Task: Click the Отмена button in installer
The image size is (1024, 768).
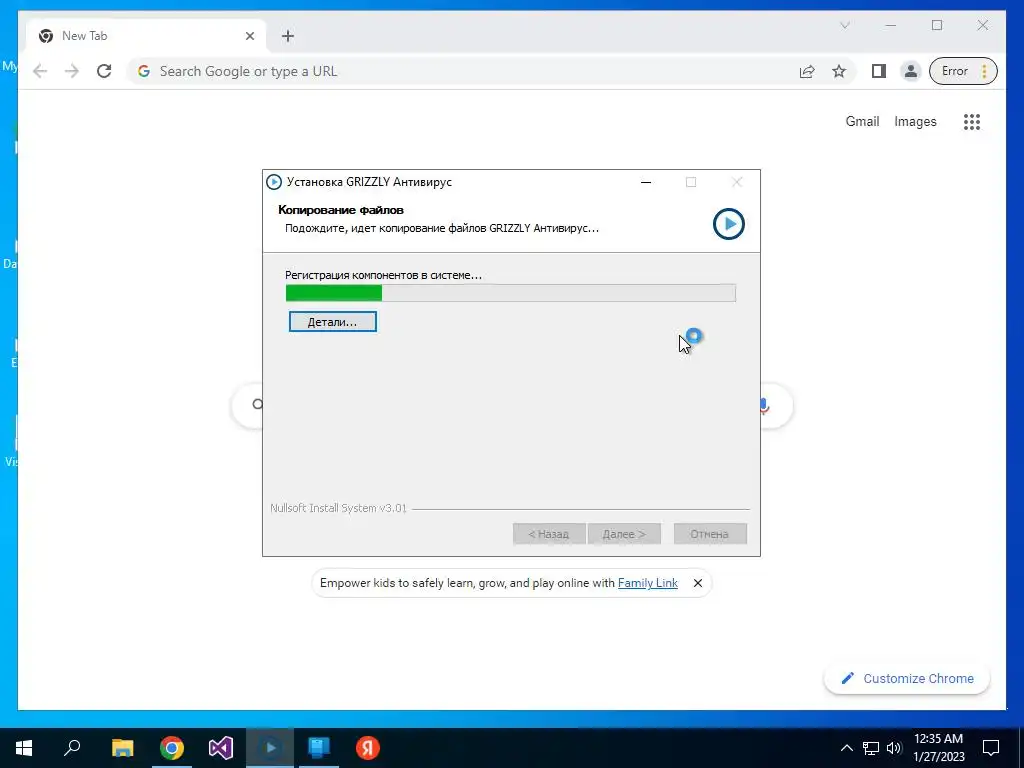Action: tap(710, 534)
